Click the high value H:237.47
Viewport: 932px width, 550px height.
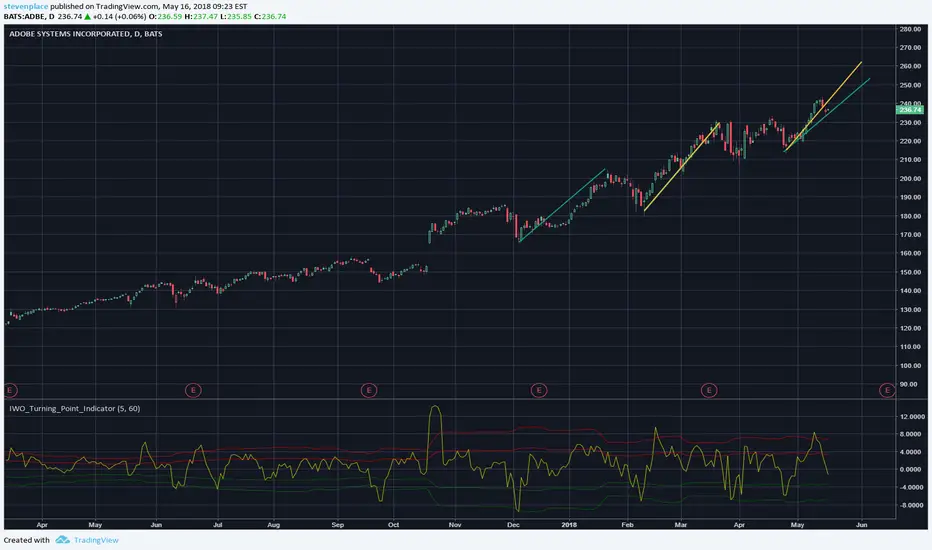(201, 17)
